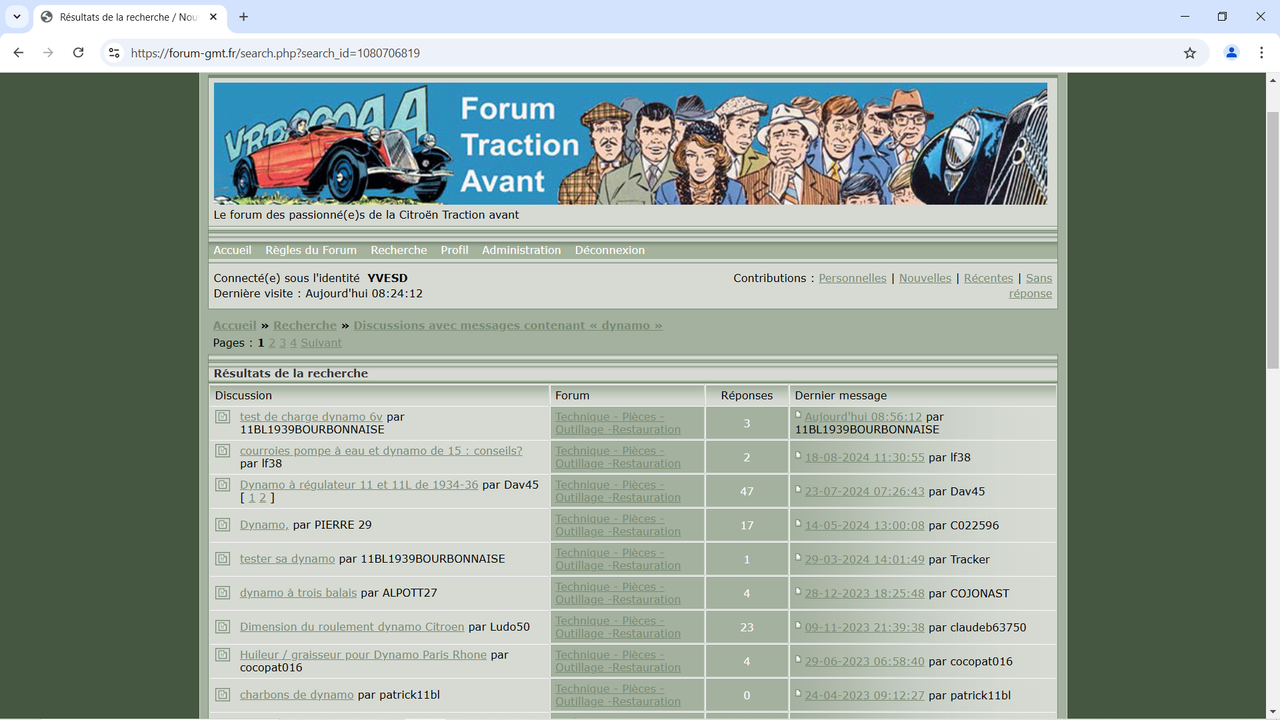Bookmark this page with the star icon
This screenshot has height=720, width=1280.
pyautogui.click(x=1190, y=53)
